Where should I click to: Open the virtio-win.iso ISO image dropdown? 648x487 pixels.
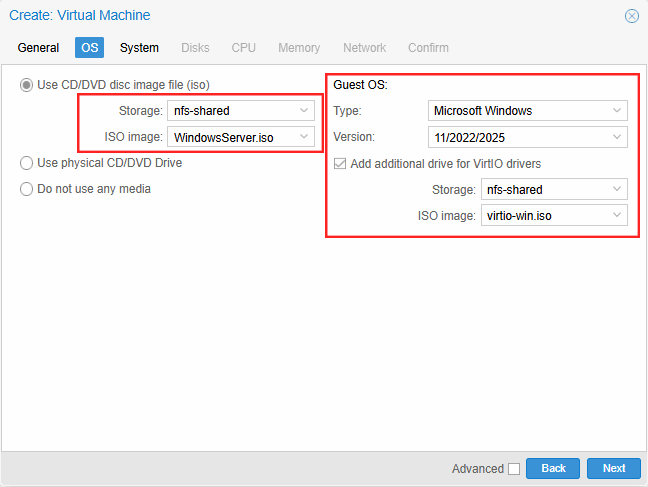click(617, 215)
